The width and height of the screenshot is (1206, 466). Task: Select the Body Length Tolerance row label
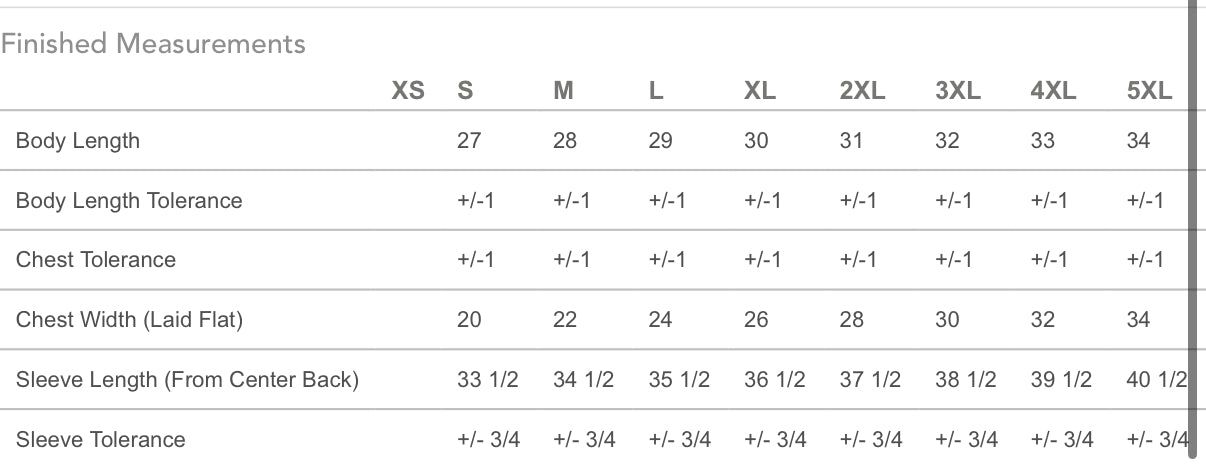(129, 200)
